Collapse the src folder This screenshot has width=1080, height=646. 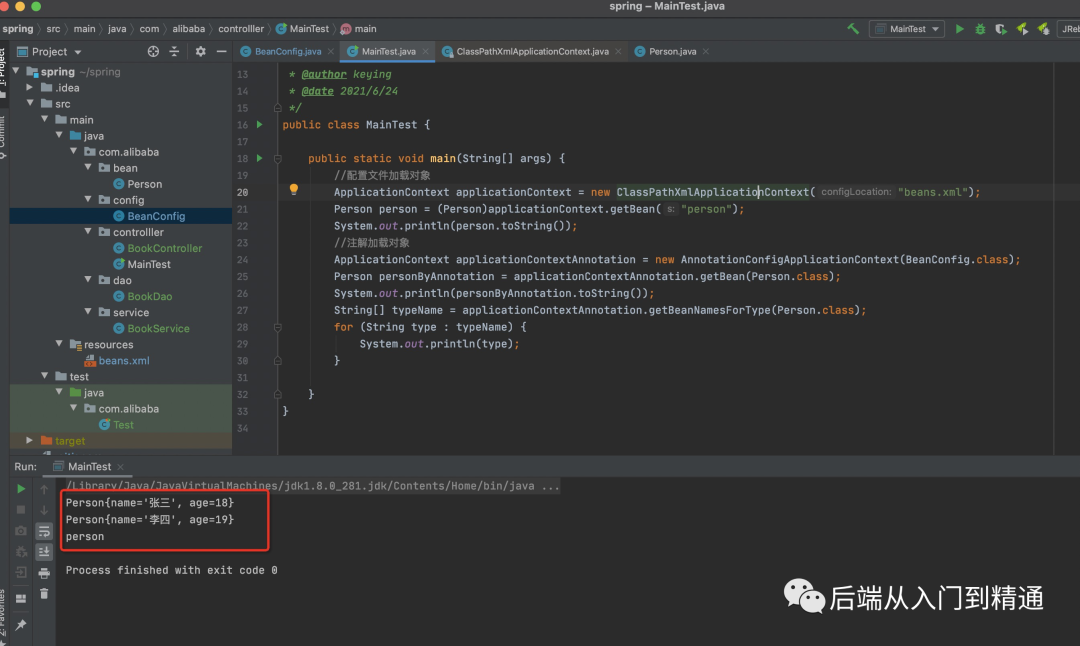point(30,103)
